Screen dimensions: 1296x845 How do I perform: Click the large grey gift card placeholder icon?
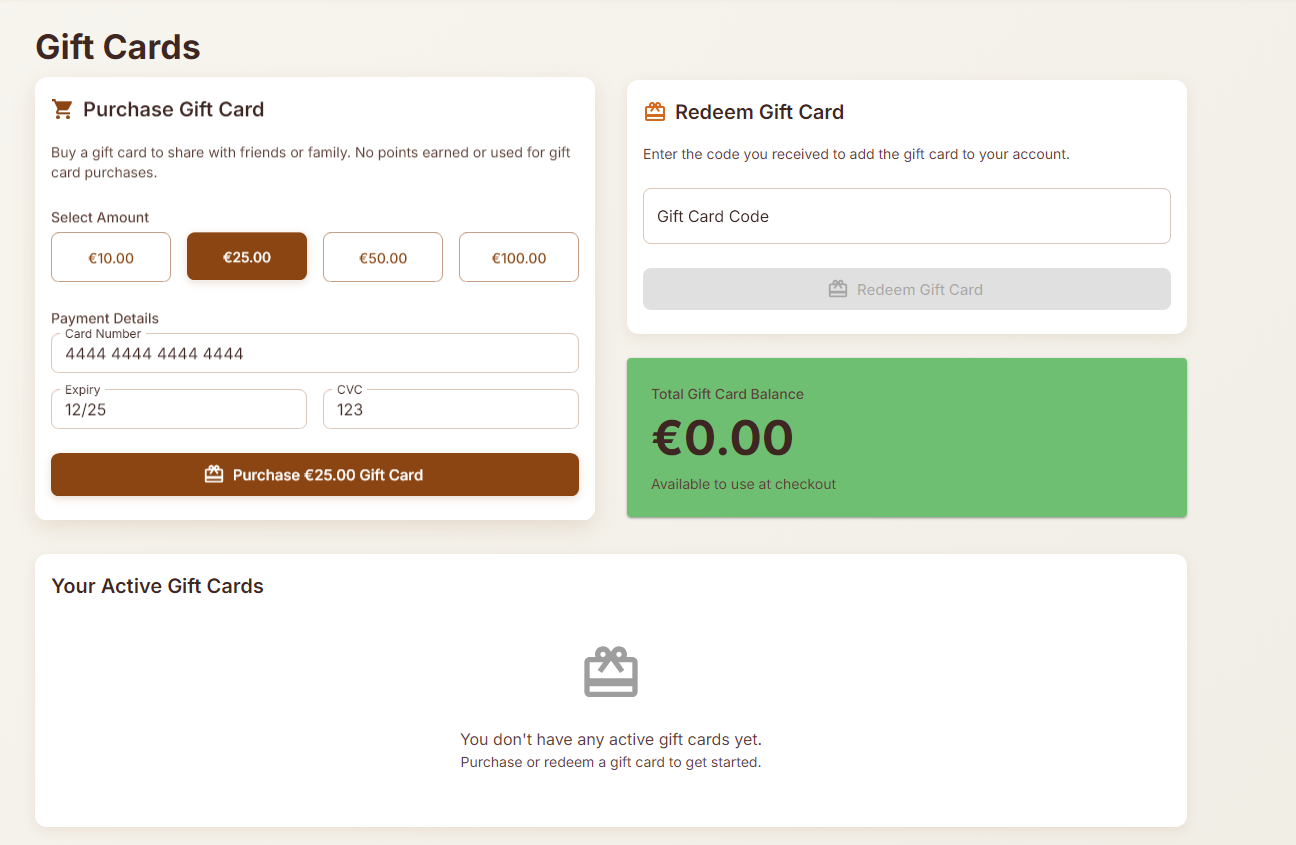pos(611,672)
